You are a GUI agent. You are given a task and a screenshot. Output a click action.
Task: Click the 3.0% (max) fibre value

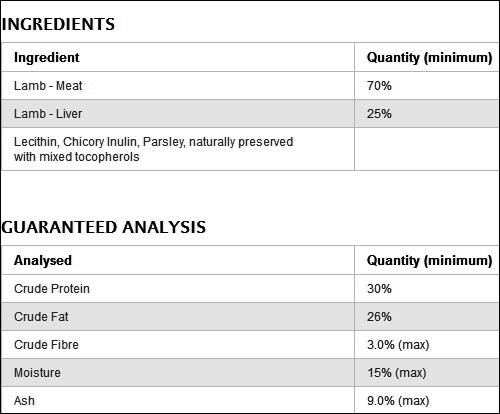tap(398, 345)
